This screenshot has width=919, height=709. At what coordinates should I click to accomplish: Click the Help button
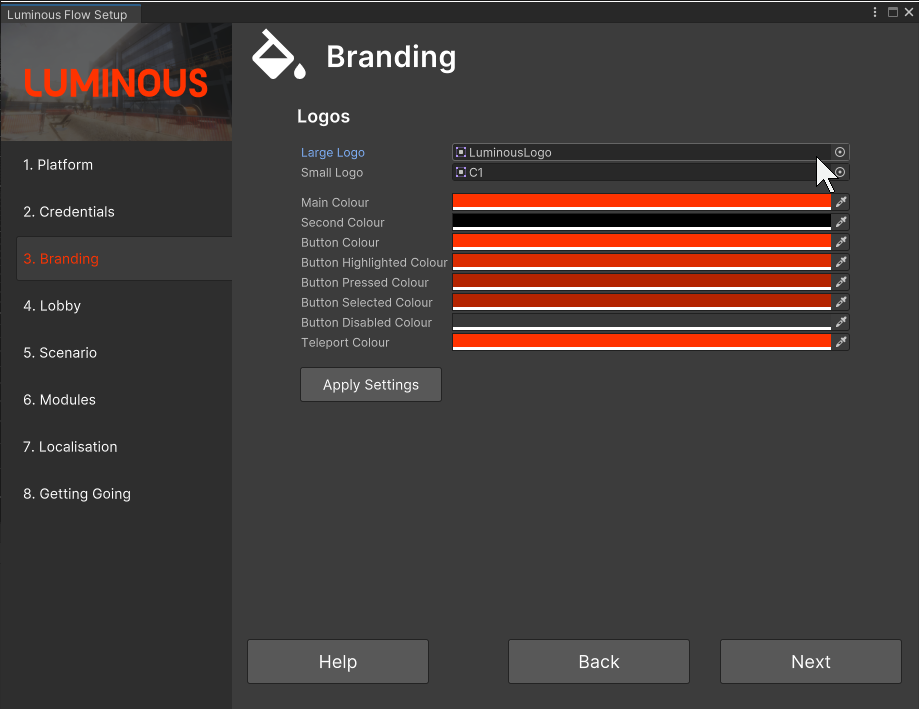point(337,662)
